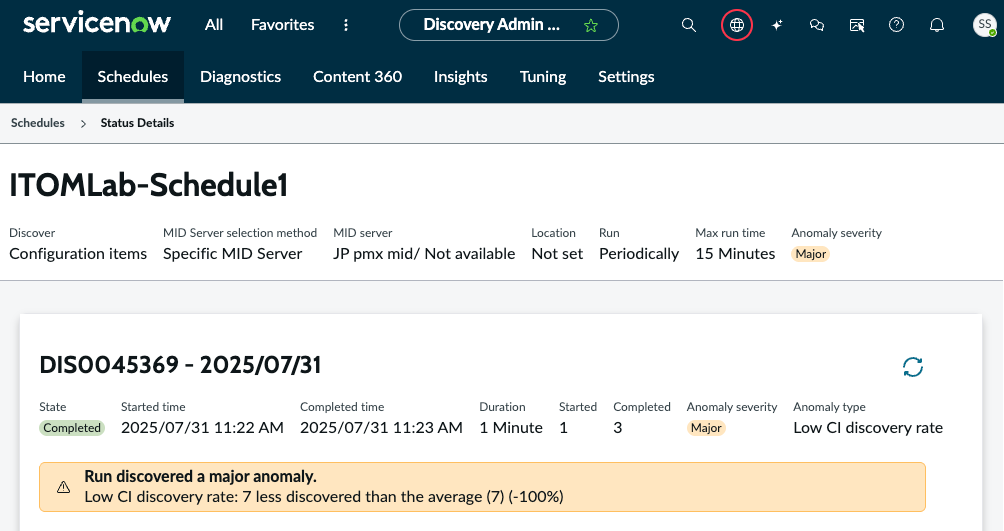This screenshot has height=531, width=1004.
Task: Click the Status Details breadcrumb
Action: [137, 123]
